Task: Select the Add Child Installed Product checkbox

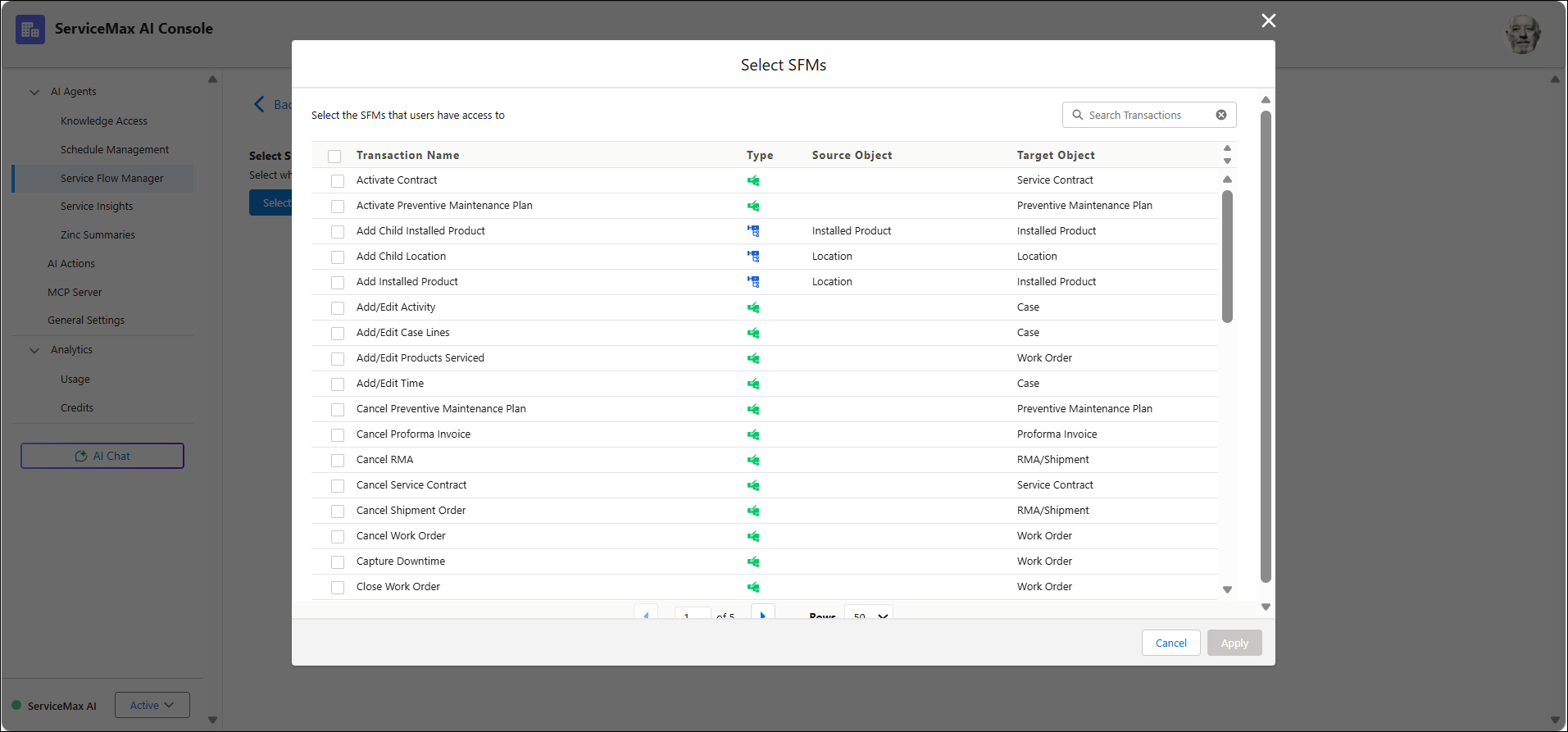Action: coord(338,232)
